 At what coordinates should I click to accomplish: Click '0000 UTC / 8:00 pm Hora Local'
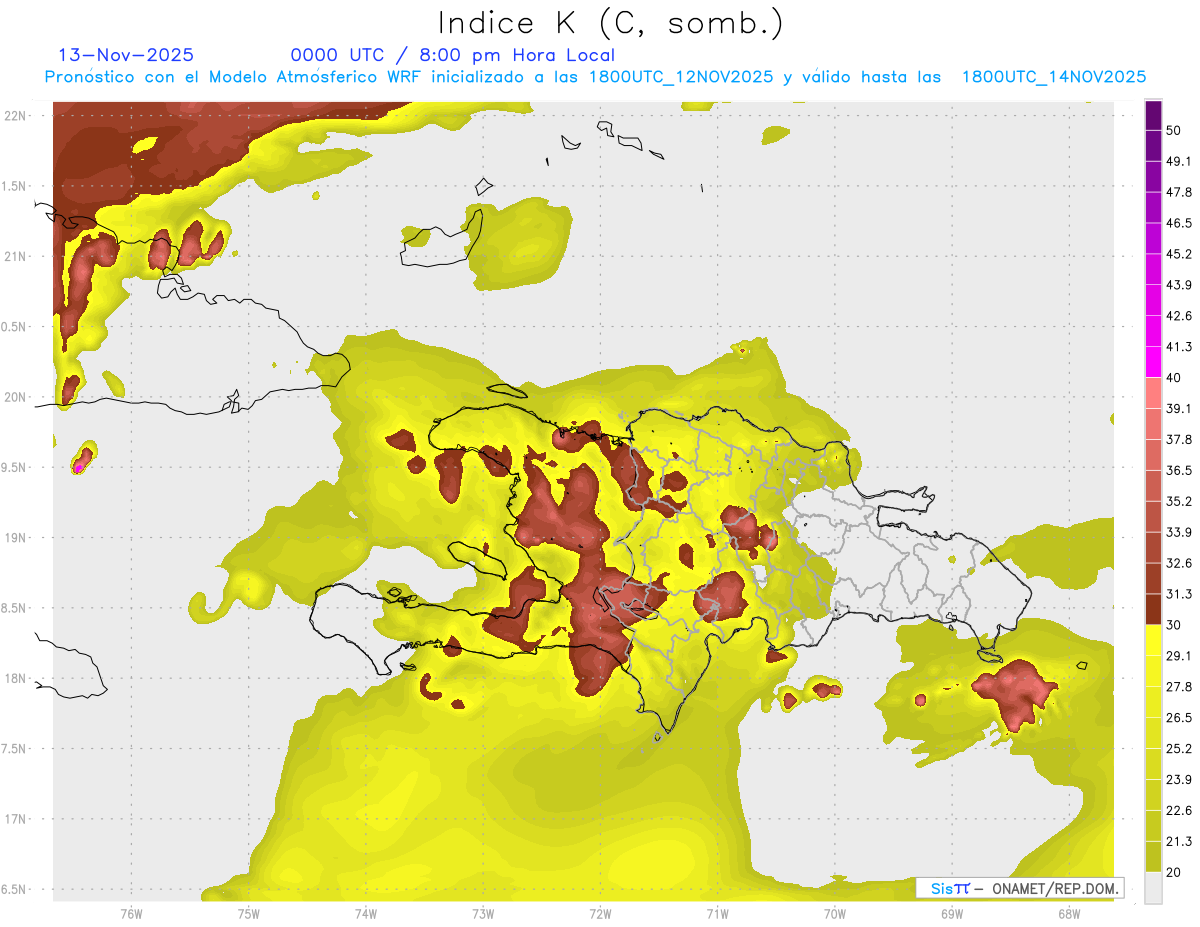[453, 55]
